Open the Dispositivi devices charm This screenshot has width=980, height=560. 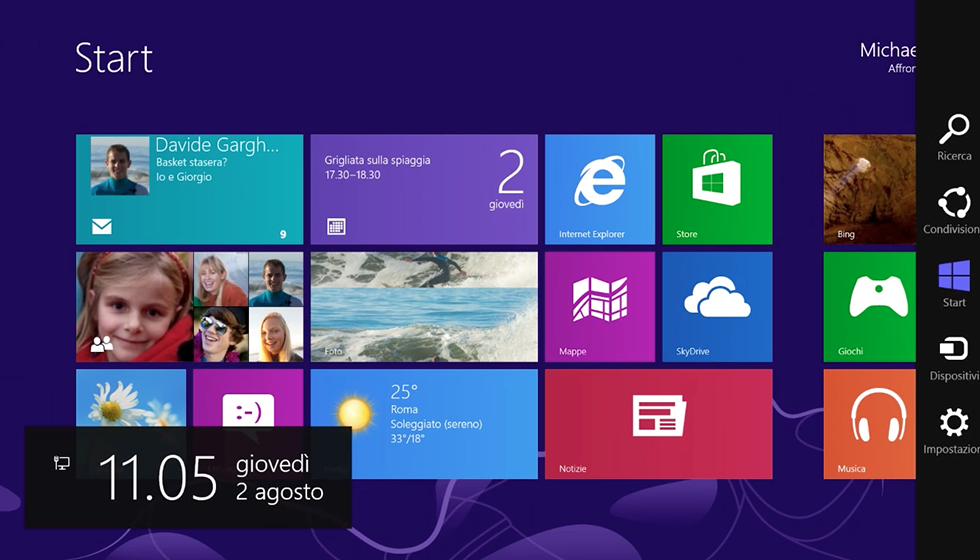click(953, 356)
